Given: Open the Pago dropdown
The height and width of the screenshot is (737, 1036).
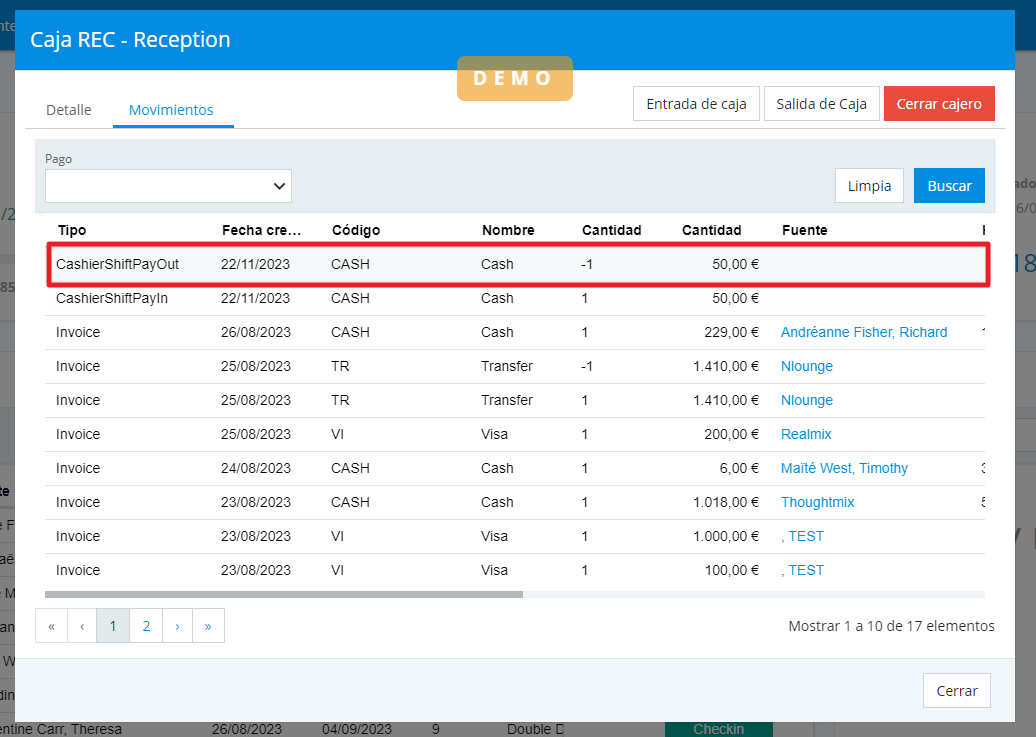Looking at the screenshot, I should [168, 186].
